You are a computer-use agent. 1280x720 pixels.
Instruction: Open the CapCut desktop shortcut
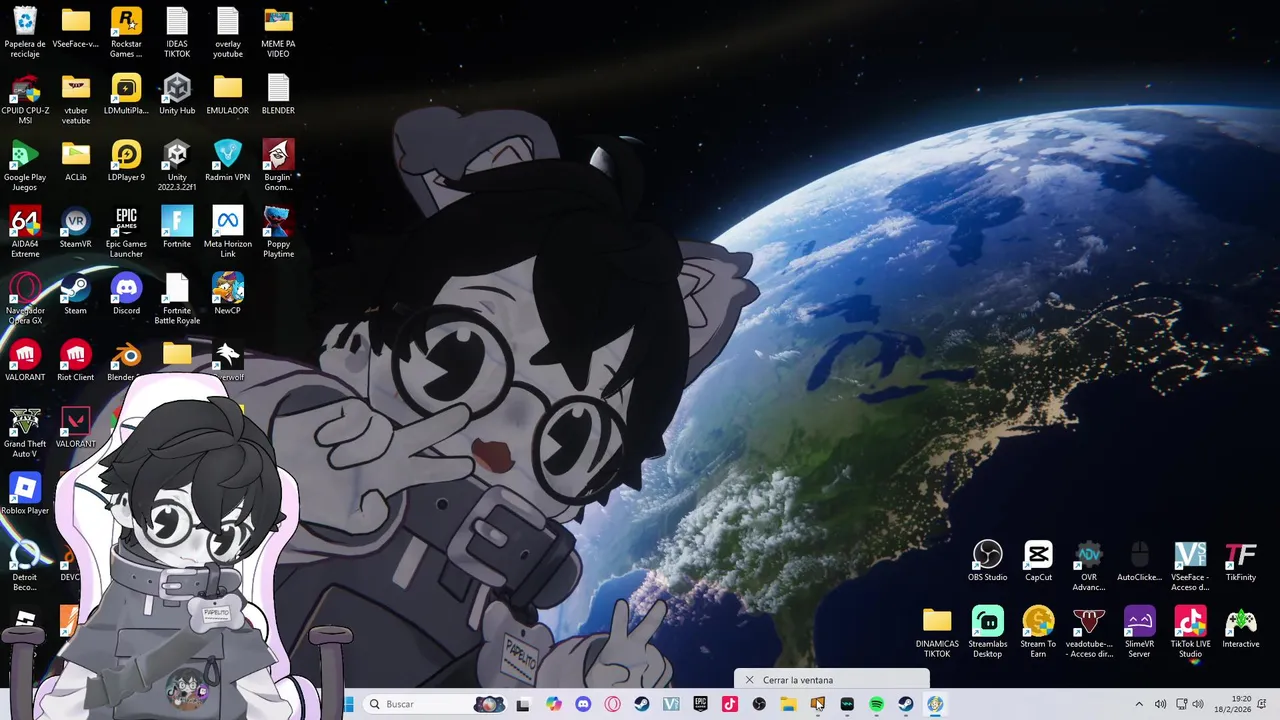(1038, 561)
